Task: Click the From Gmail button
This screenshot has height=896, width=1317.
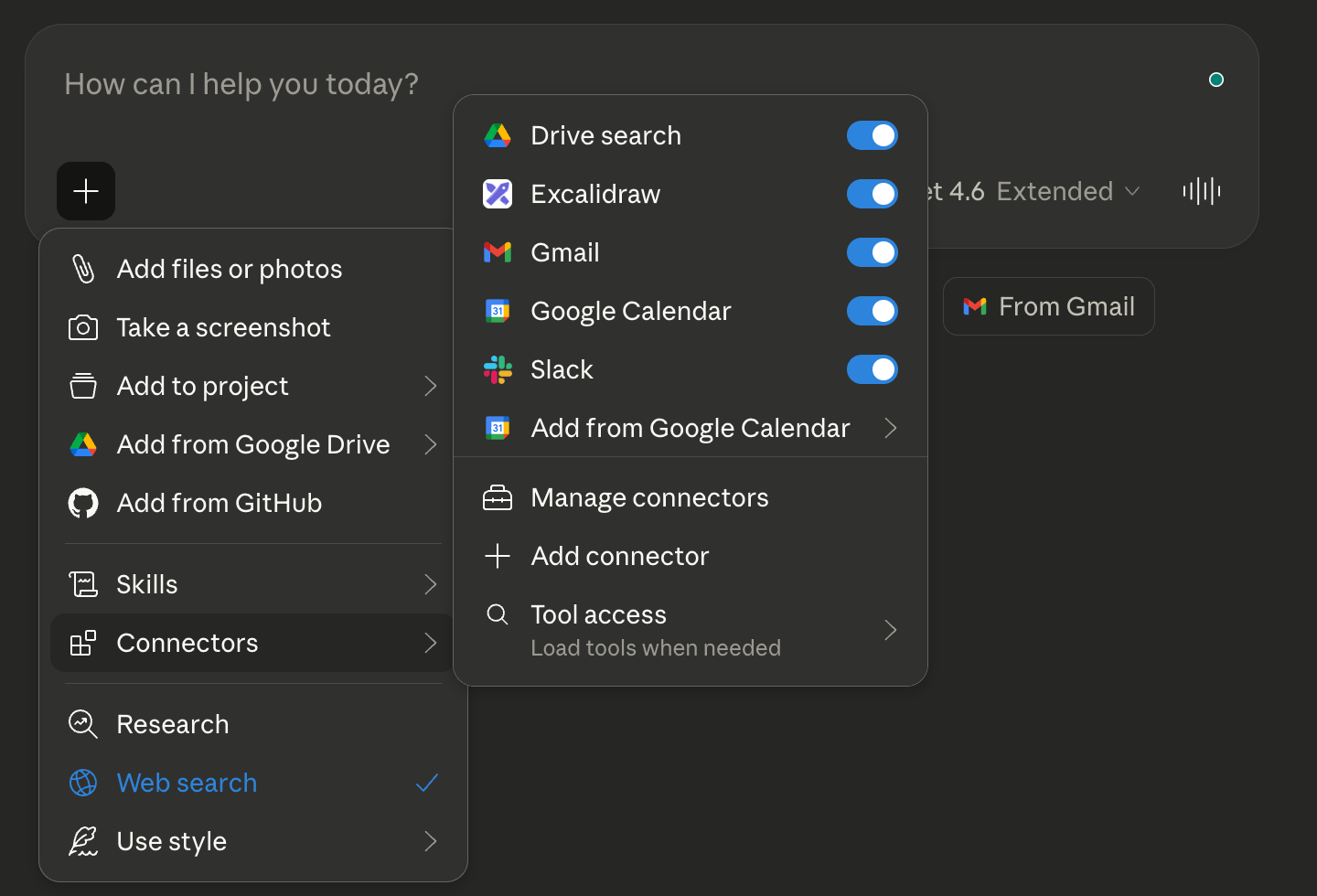Action: tap(1049, 306)
